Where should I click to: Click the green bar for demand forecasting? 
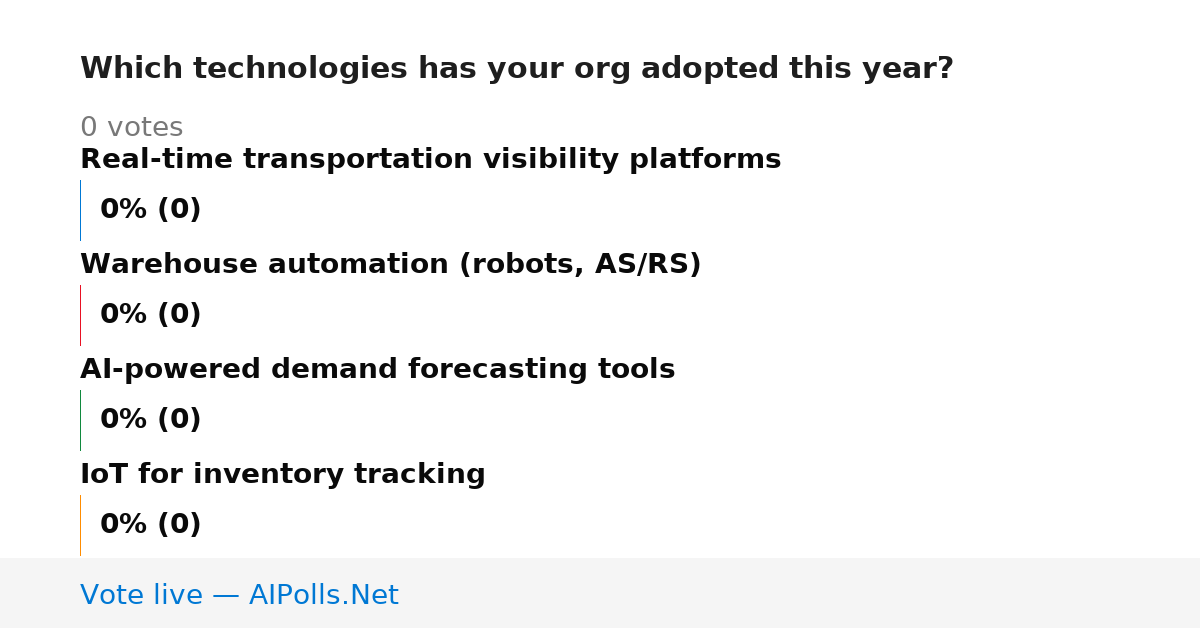(x=80, y=420)
